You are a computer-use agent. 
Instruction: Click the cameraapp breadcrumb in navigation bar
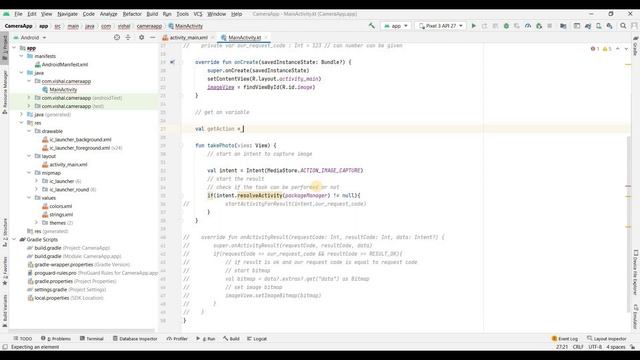pyautogui.click(x=149, y=26)
